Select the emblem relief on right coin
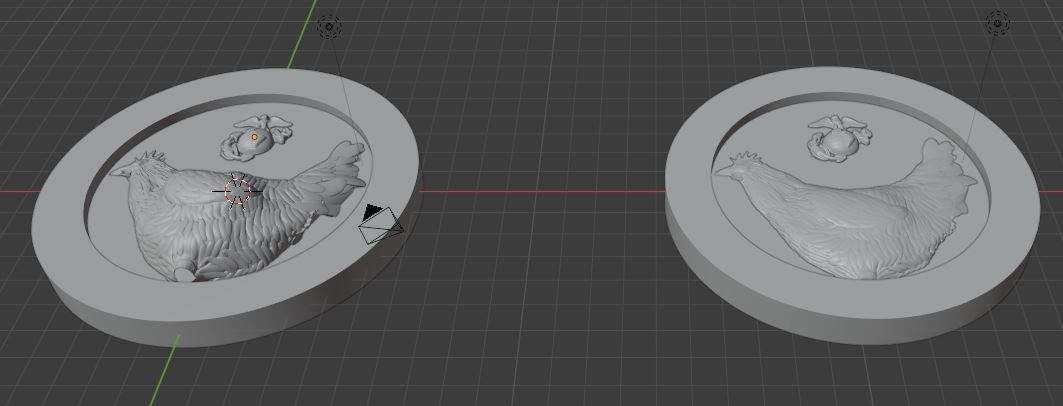1063x406 pixels. (x=841, y=138)
